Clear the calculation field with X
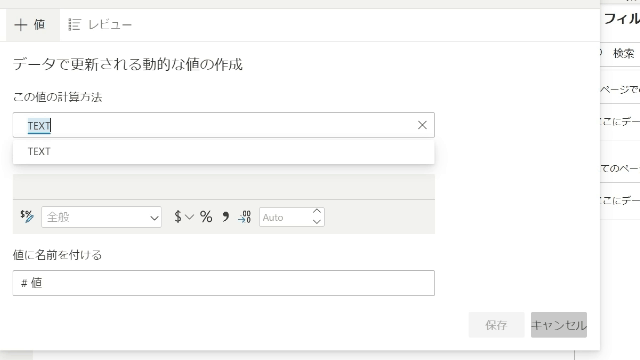 [422, 125]
